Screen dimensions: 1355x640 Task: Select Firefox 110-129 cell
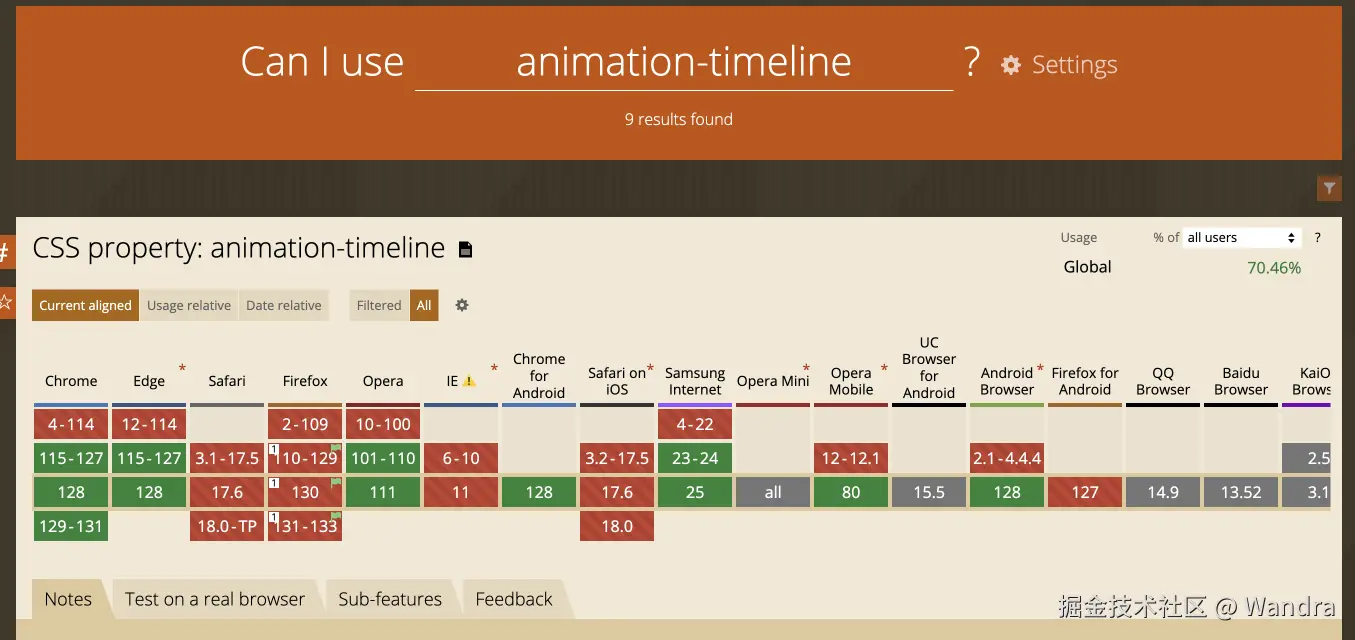[x=305, y=458]
